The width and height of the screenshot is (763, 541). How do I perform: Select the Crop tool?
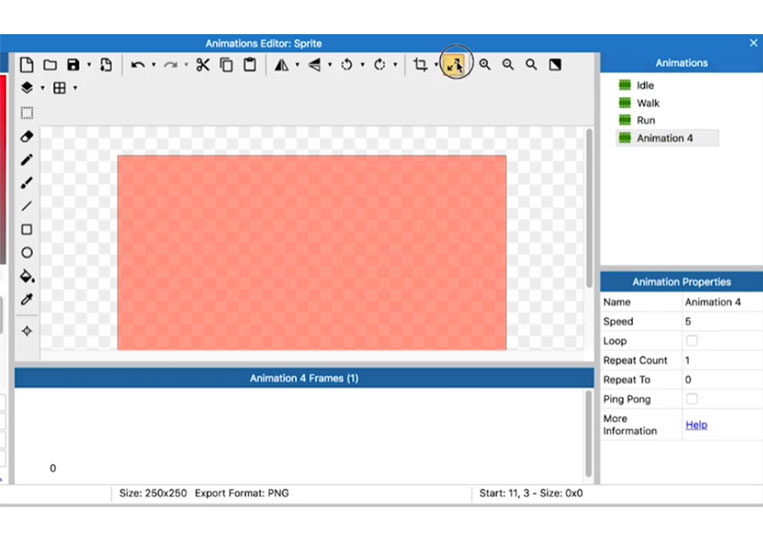(420, 64)
